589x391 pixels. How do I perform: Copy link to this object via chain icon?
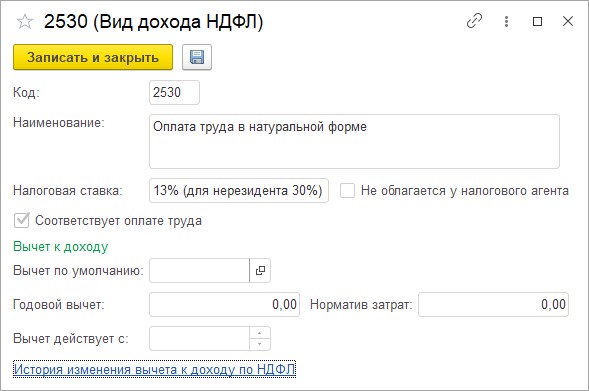point(474,21)
